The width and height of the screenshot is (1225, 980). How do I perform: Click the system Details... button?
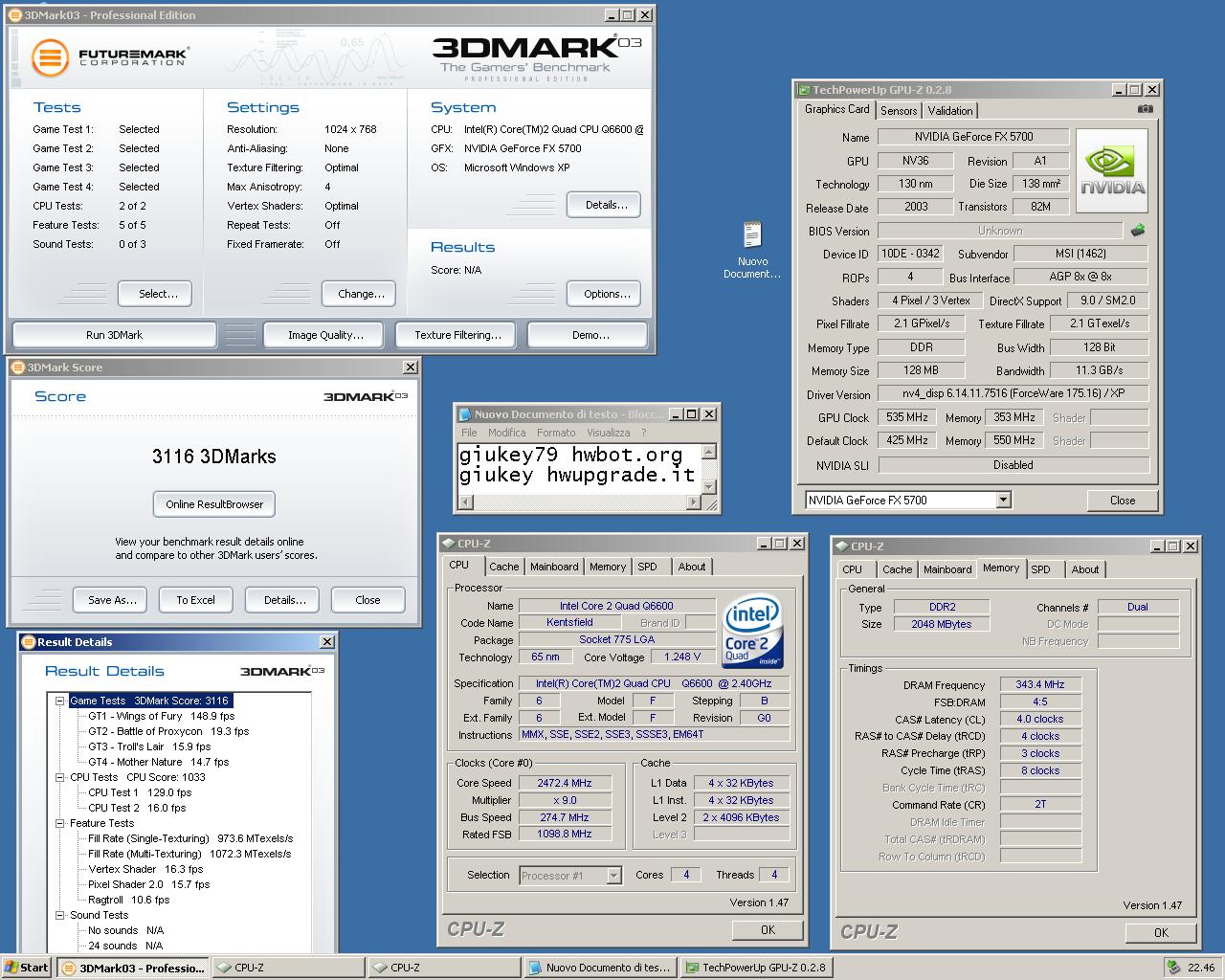604,205
